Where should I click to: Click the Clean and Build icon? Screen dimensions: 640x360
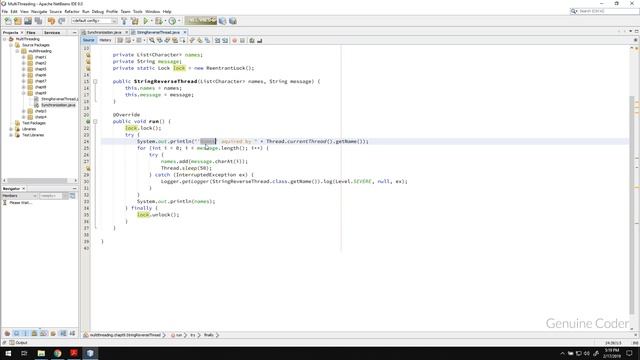click(134, 21)
